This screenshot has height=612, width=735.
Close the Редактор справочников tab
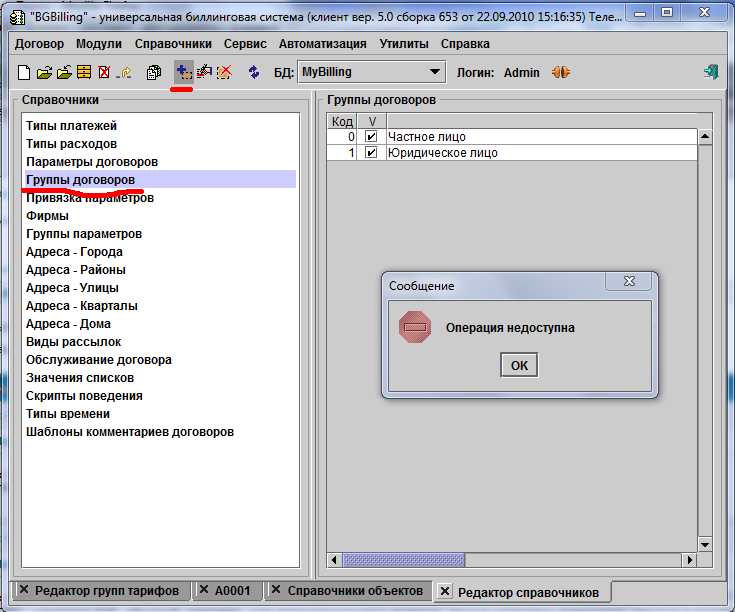[x=445, y=591]
